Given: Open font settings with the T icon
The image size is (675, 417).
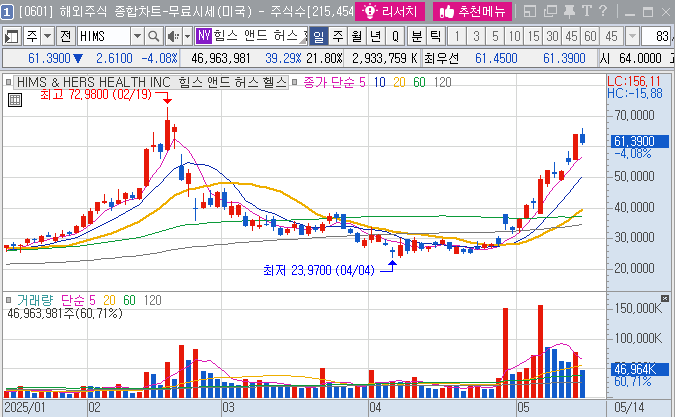Looking at the screenshot, I should coord(586,11).
